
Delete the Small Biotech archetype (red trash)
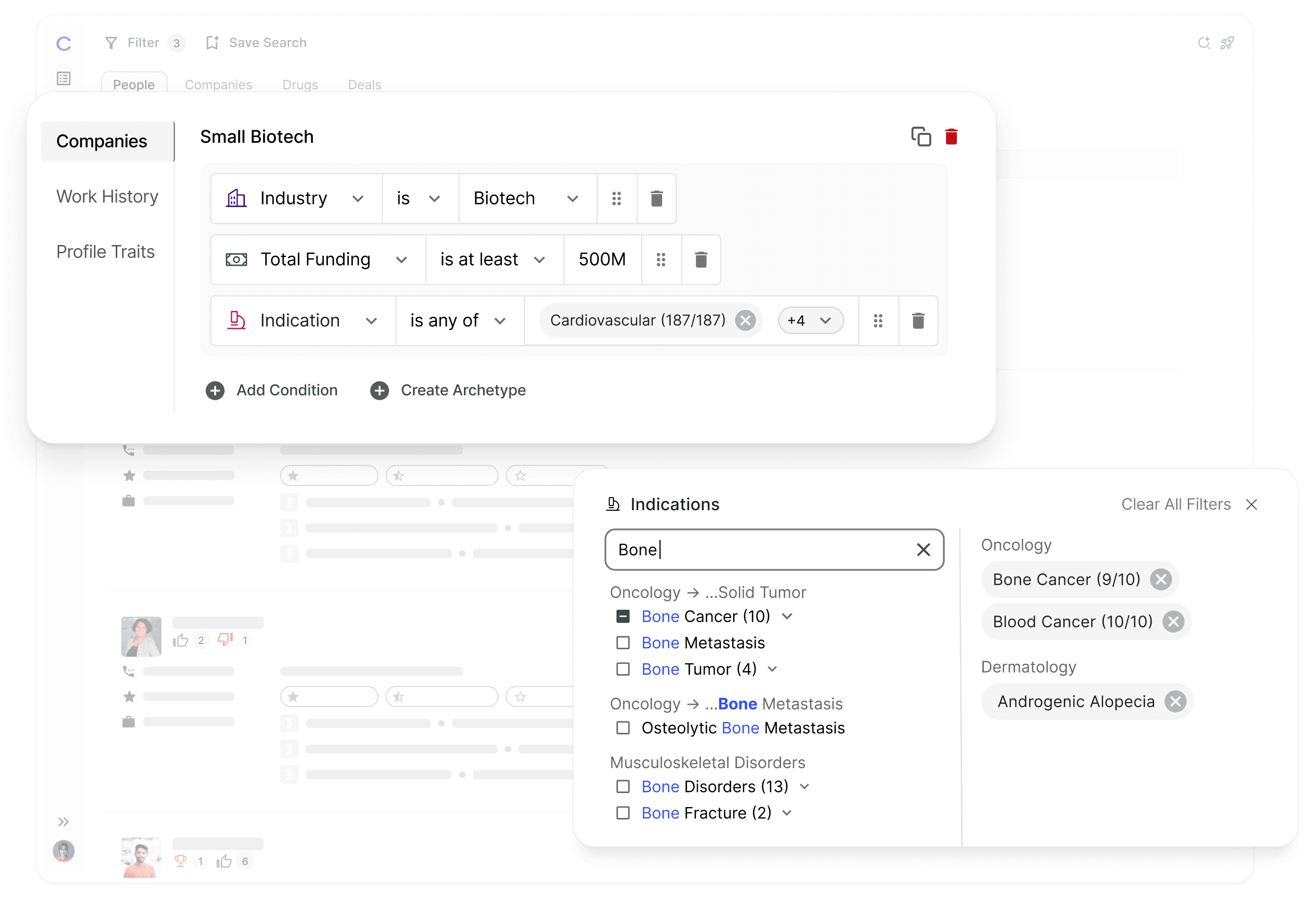[x=951, y=136]
